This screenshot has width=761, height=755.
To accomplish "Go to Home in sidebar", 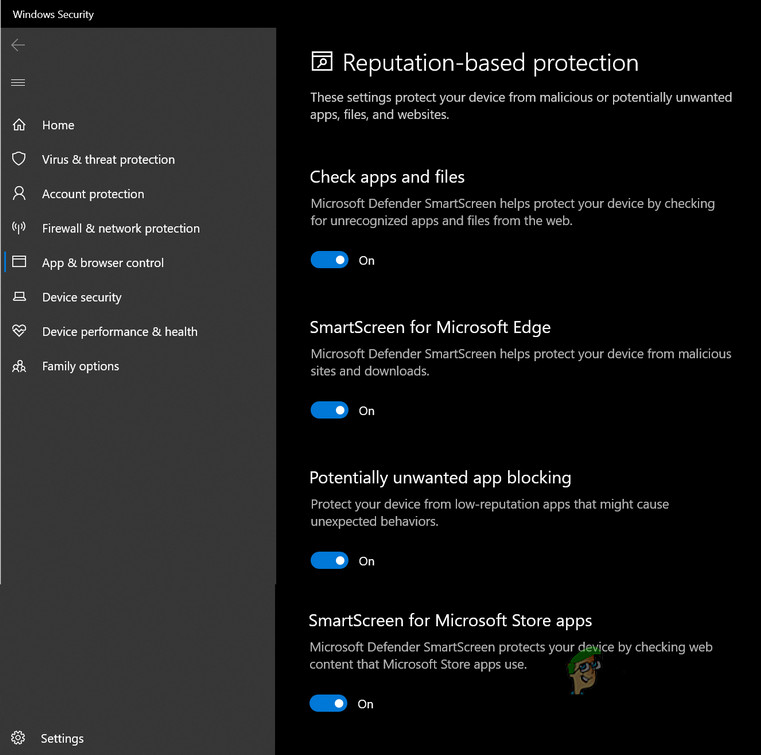I will (x=58, y=125).
